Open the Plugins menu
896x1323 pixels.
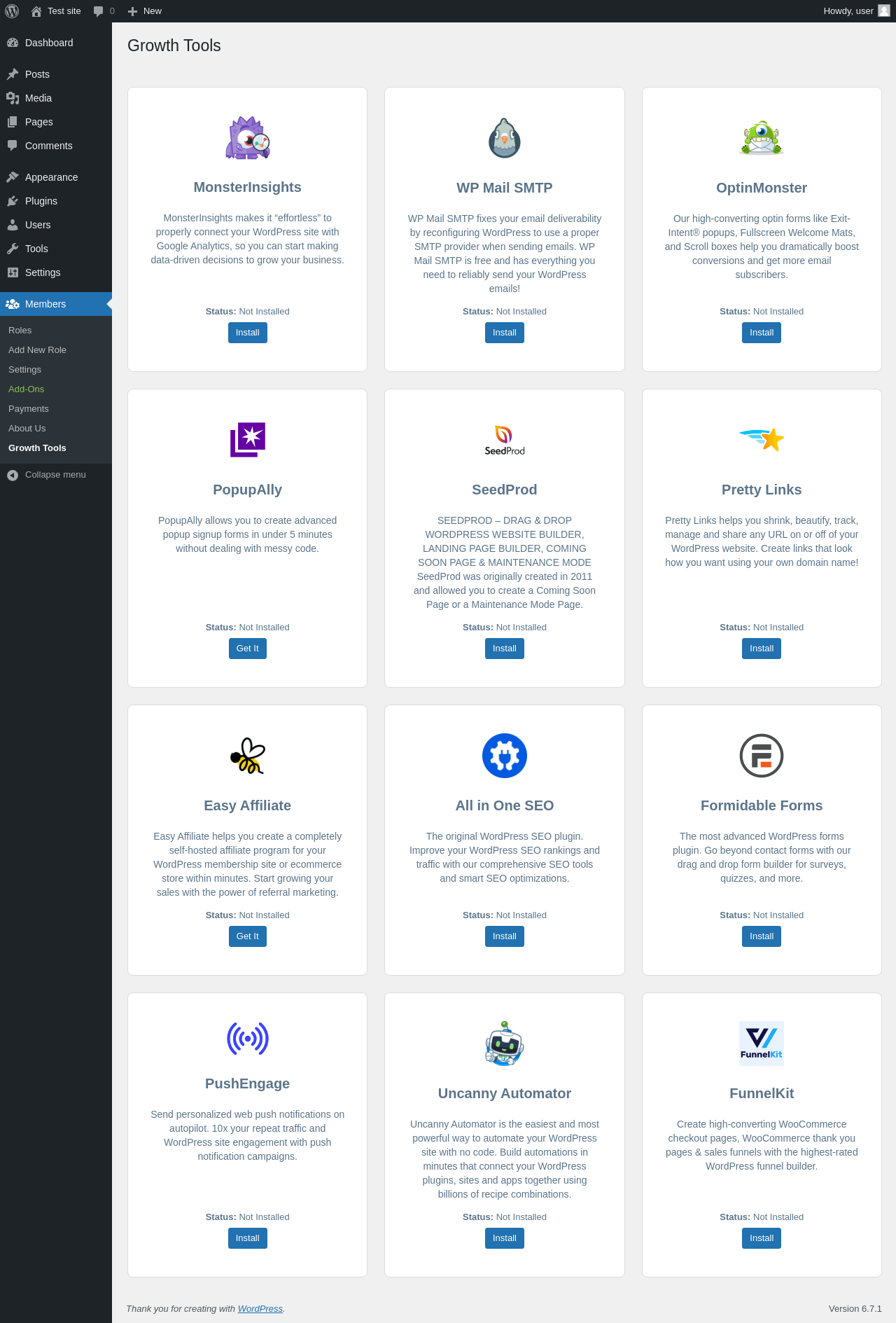[x=56, y=201]
